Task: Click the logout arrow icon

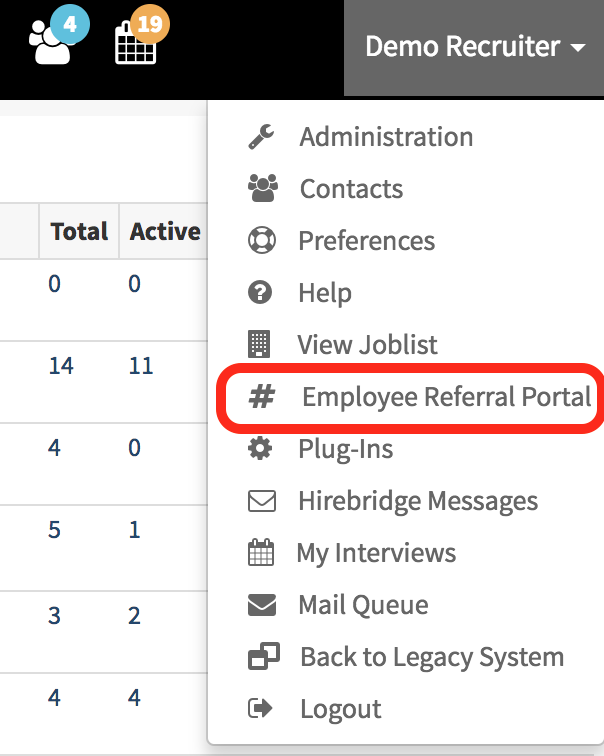Action: 261,709
